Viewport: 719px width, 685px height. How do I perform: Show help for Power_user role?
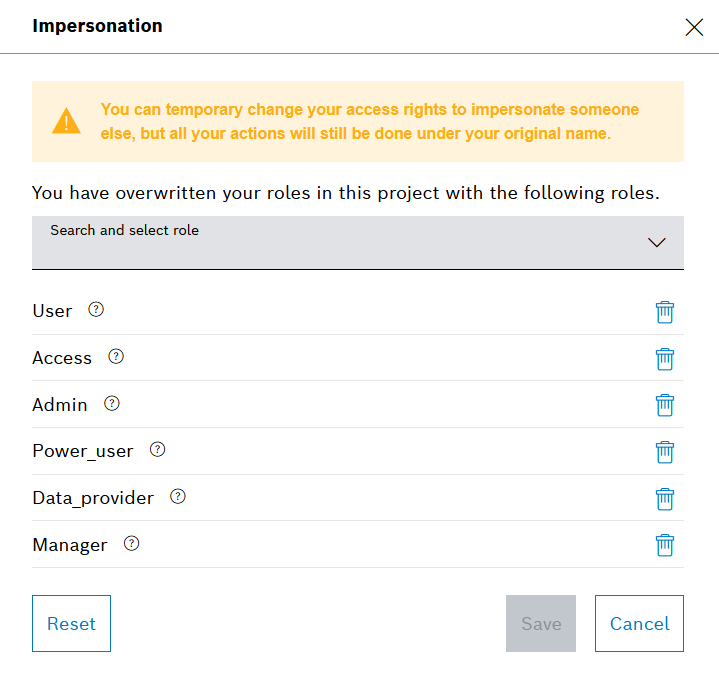[157, 450]
